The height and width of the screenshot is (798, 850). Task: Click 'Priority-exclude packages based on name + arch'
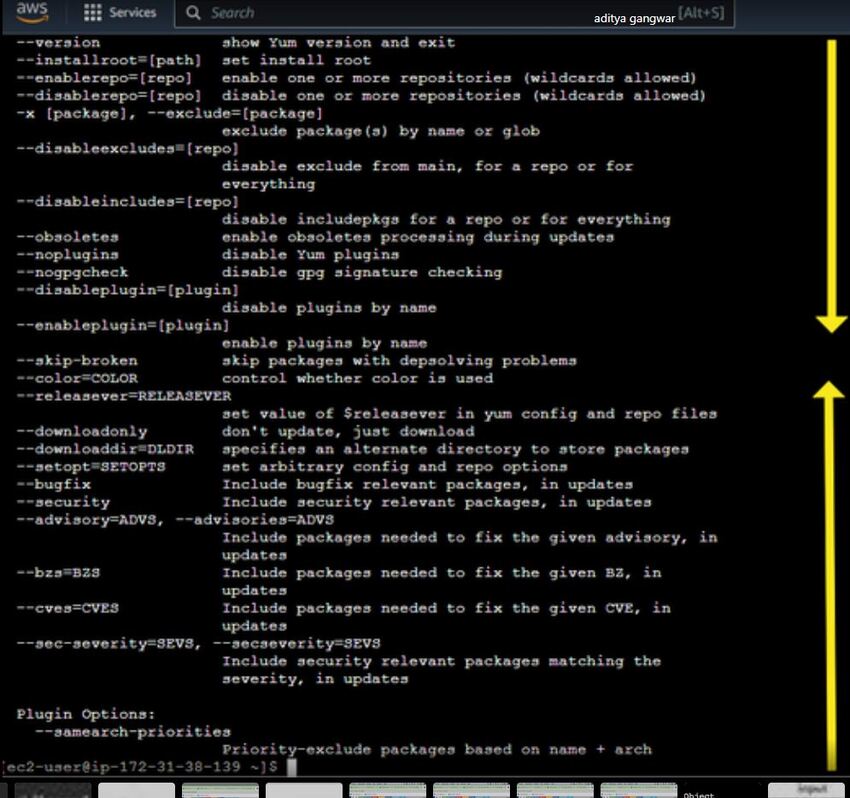437,750
